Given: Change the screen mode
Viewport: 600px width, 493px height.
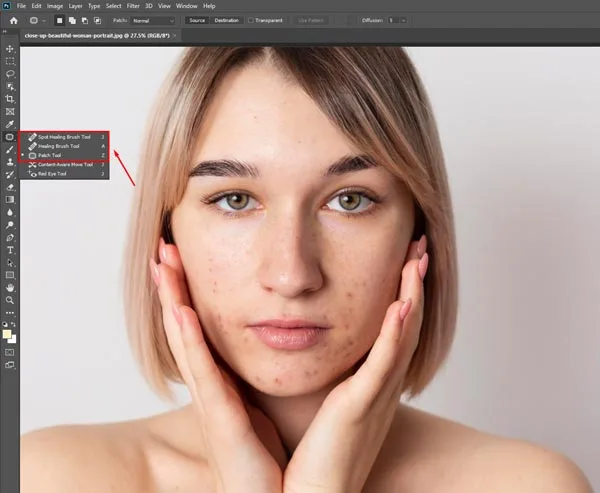Looking at the screenshot, I should pyautogui.click(x=10, y=365).
